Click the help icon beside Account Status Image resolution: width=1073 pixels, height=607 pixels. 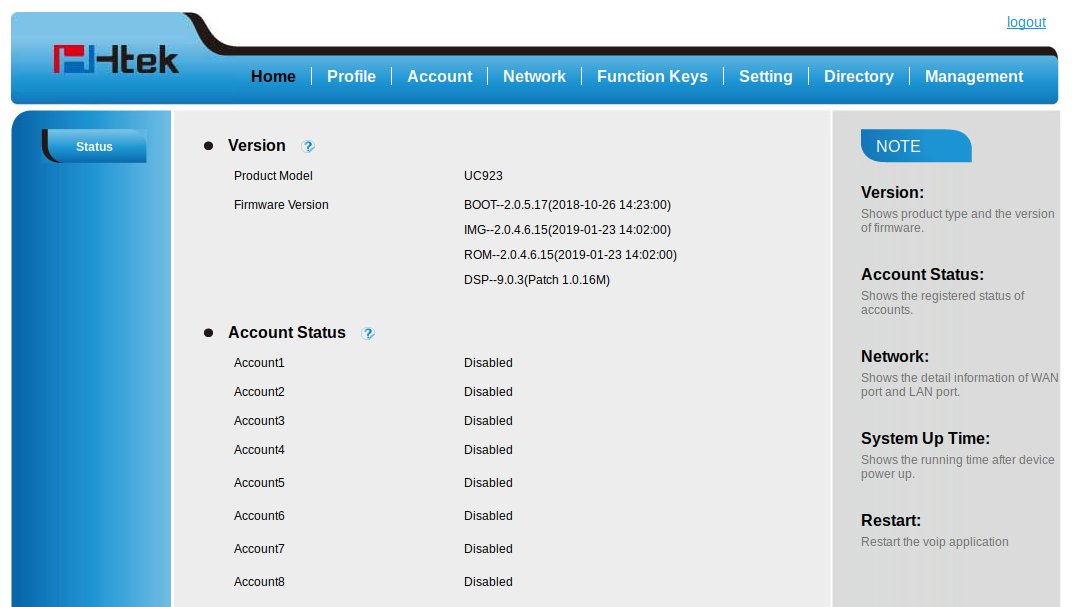368,333
